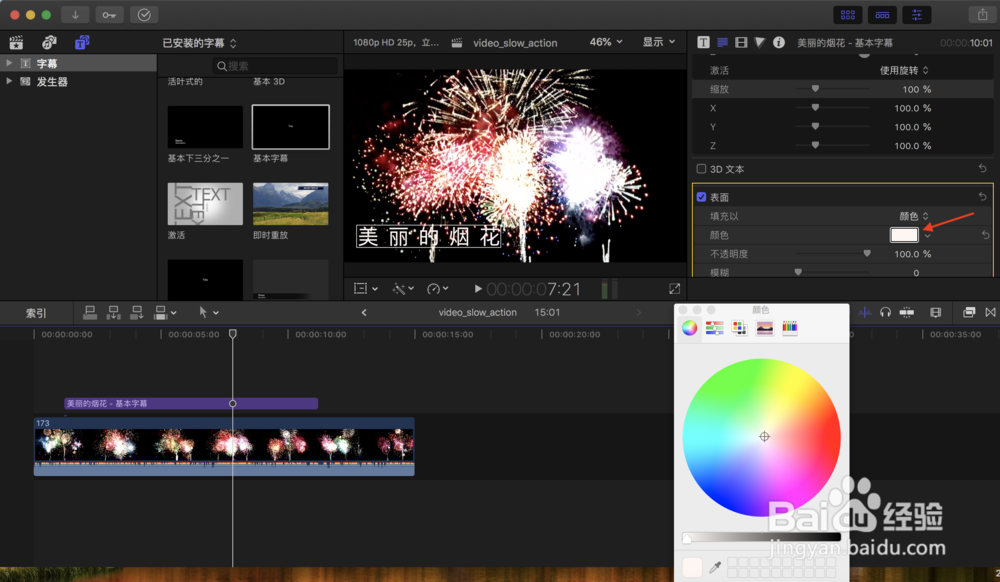Open the keyword editor key icon
Image resolution: width=1000 pixels, height=582 pixels.
pos(109,15)
